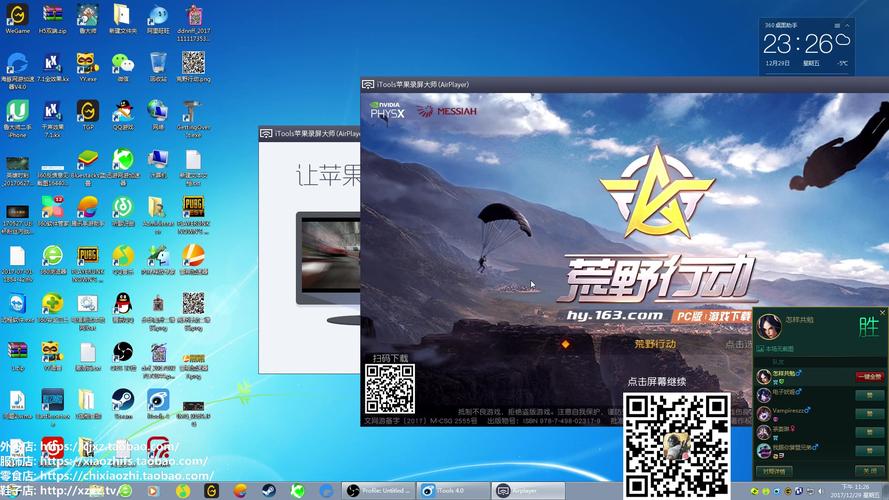Viewport: 889px width, 500px height.
Task: Open the new folder on desktop
Action: pyautogui.click(x=122, y=18)
